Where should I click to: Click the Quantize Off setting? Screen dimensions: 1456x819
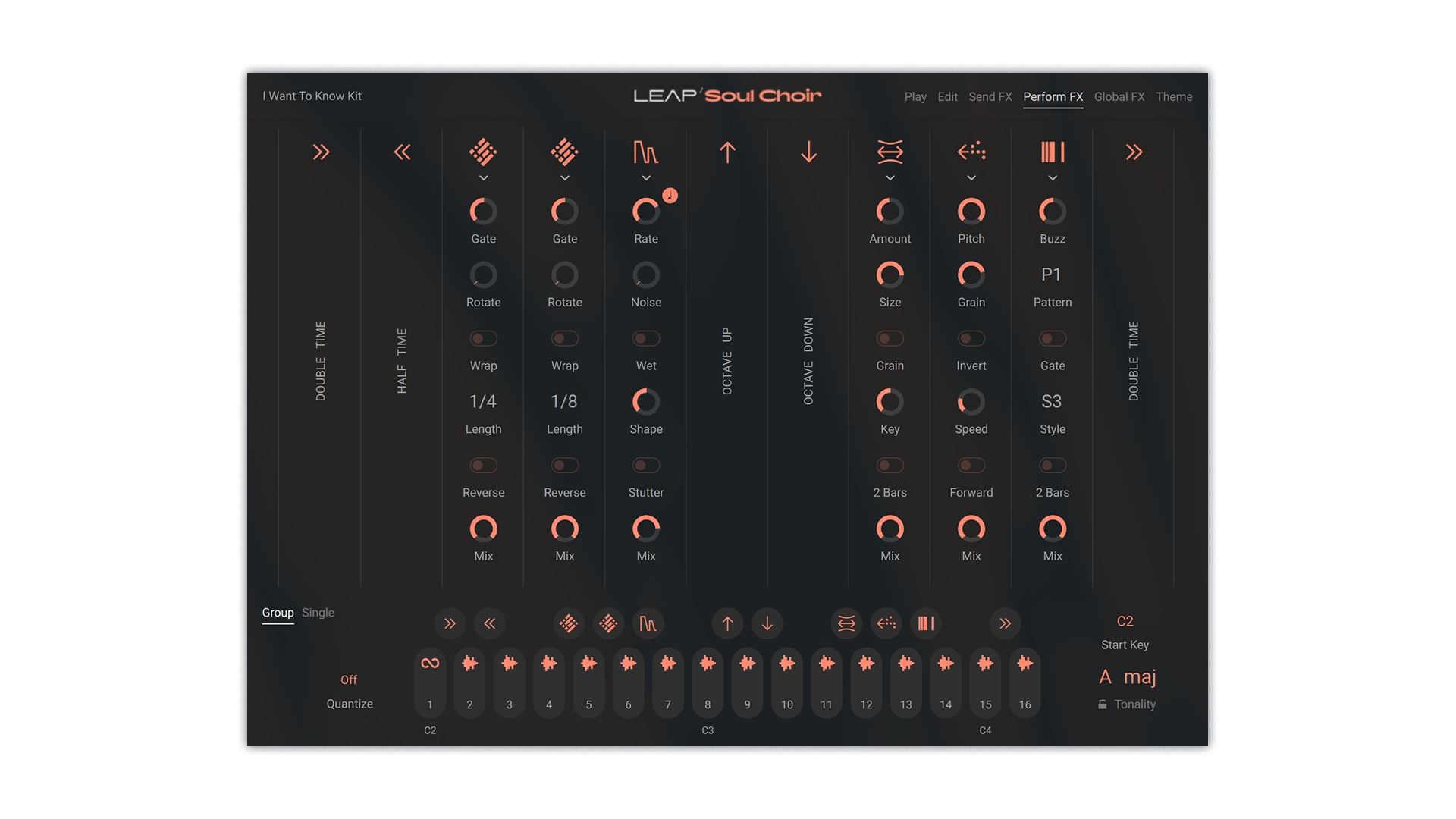click(349, 679)
